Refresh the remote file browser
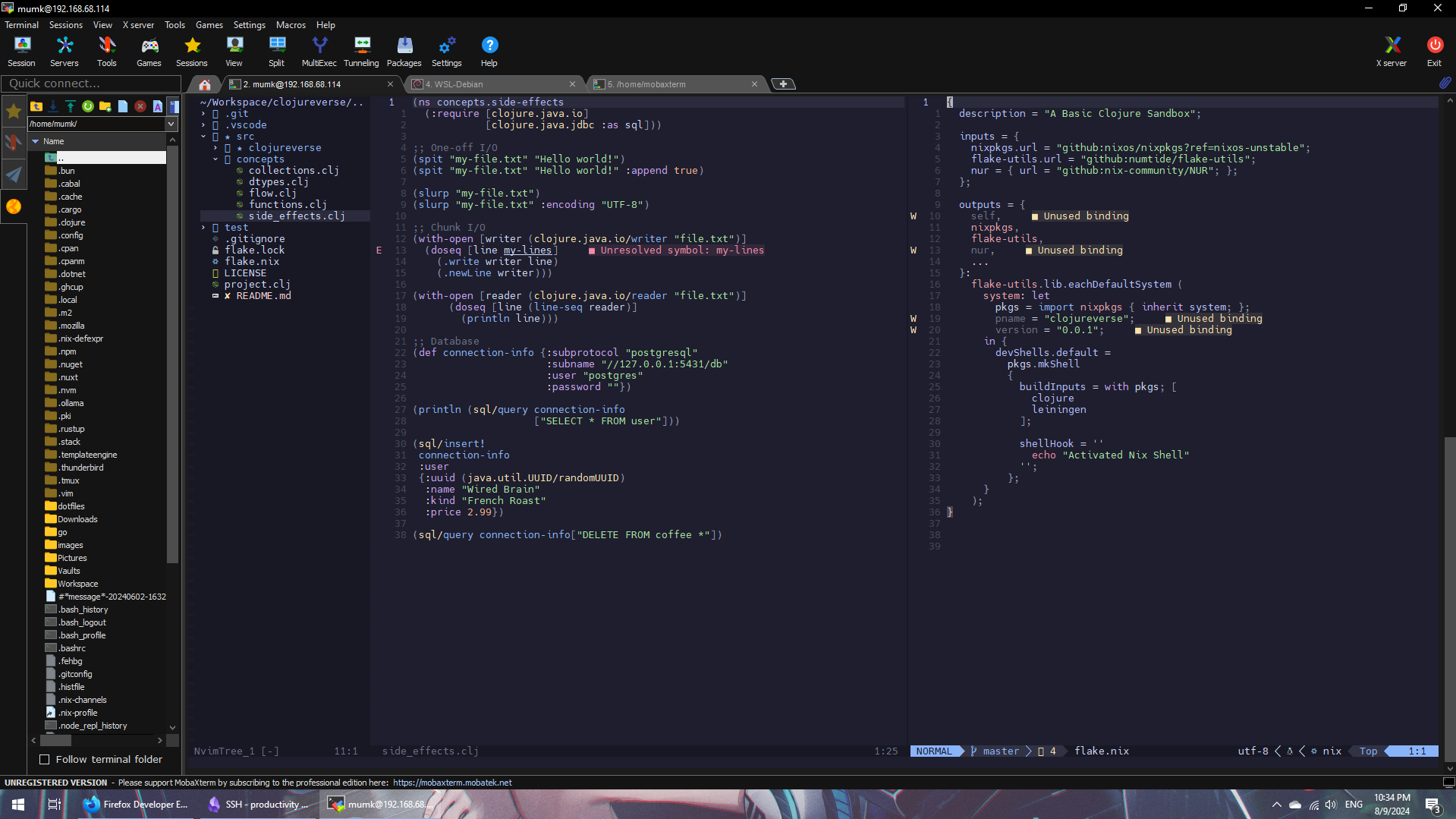 click(87, 106)
